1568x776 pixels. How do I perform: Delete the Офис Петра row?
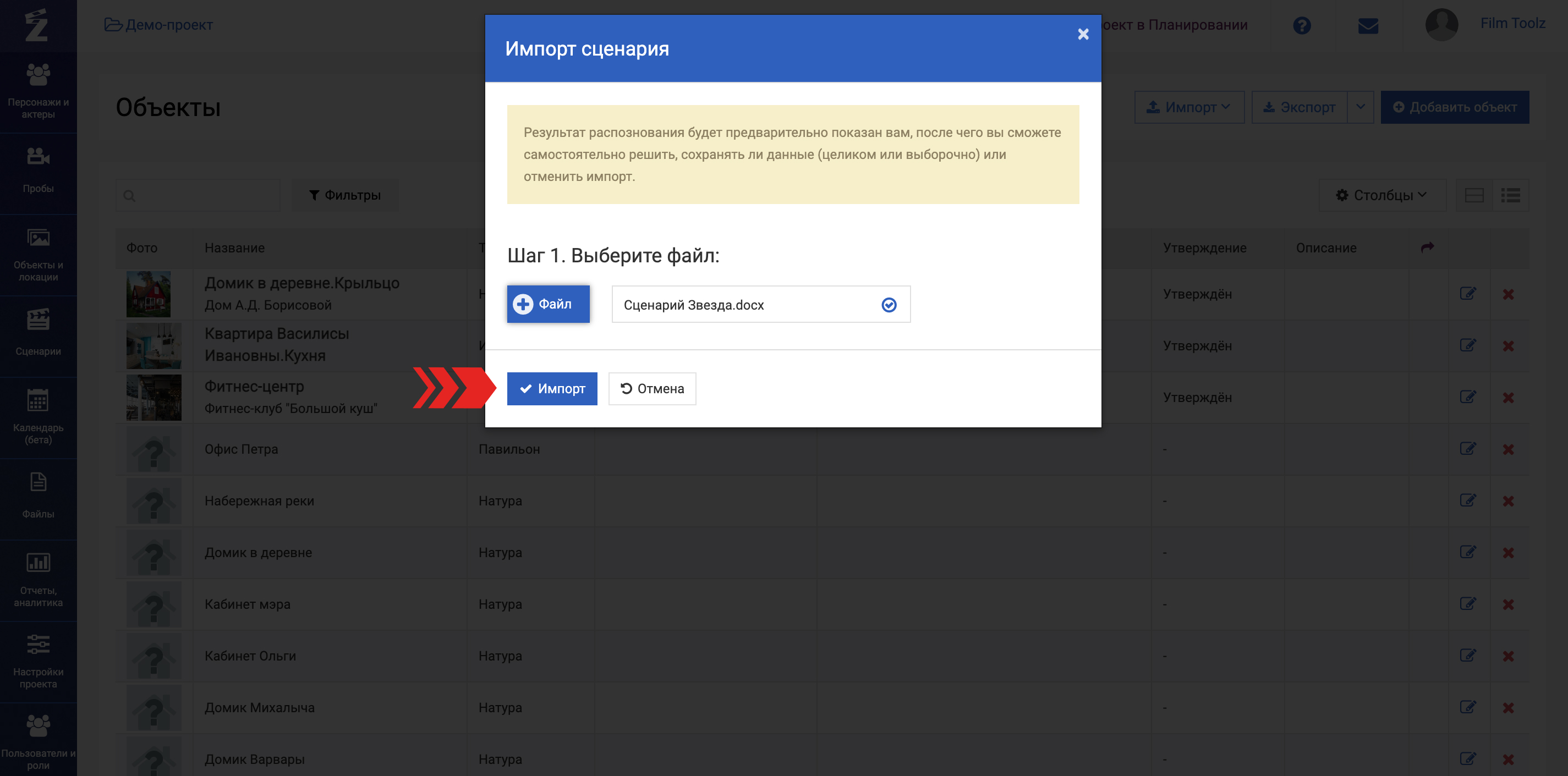[1507, 449]
